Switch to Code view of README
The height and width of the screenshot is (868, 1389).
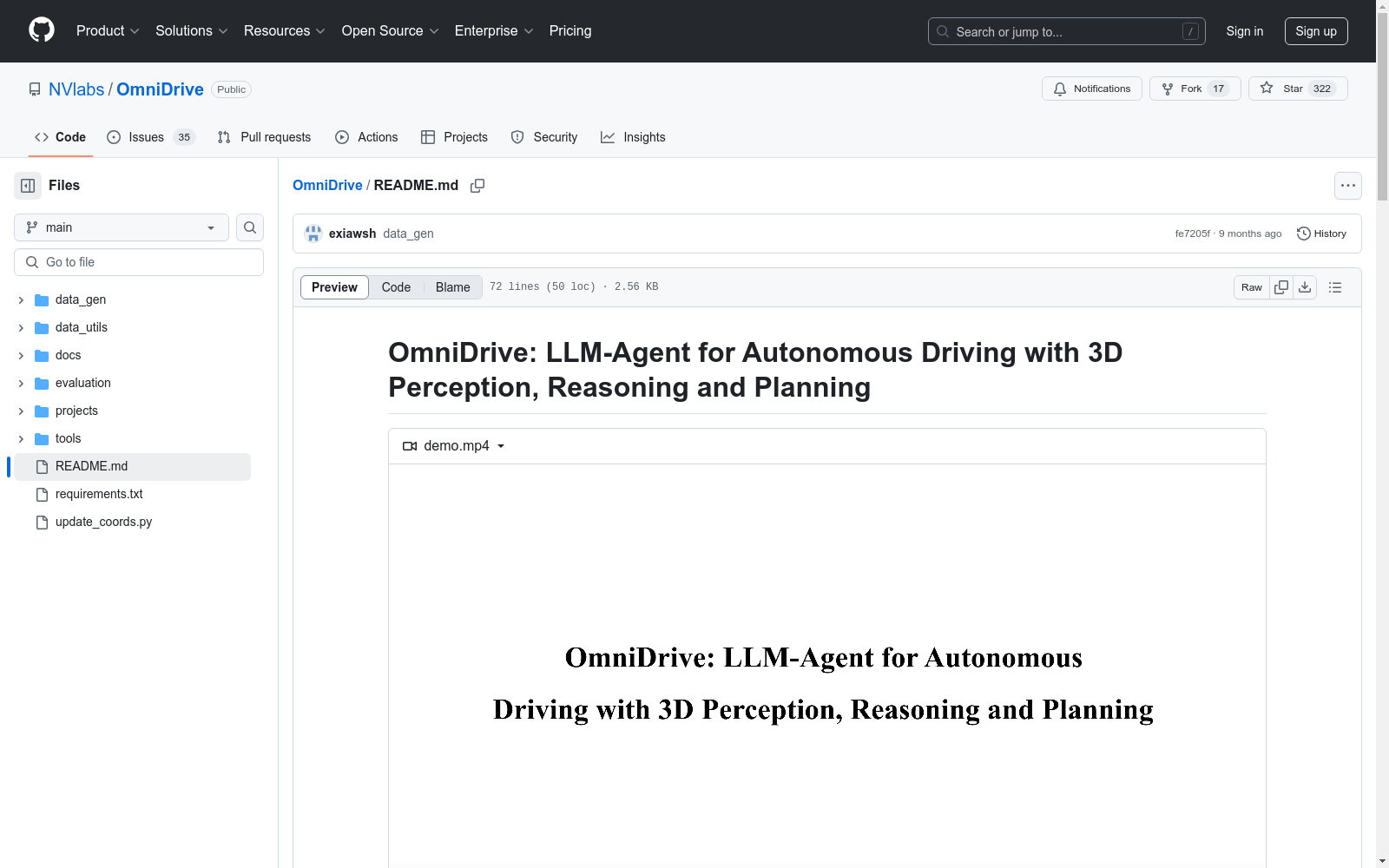(396, 286)
